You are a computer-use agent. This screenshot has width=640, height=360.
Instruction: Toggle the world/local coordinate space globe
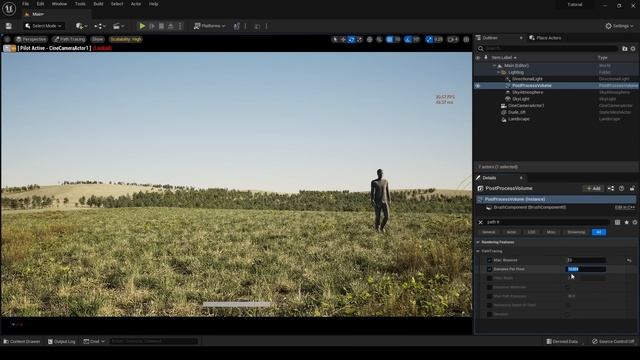click(x=370, y=40)
